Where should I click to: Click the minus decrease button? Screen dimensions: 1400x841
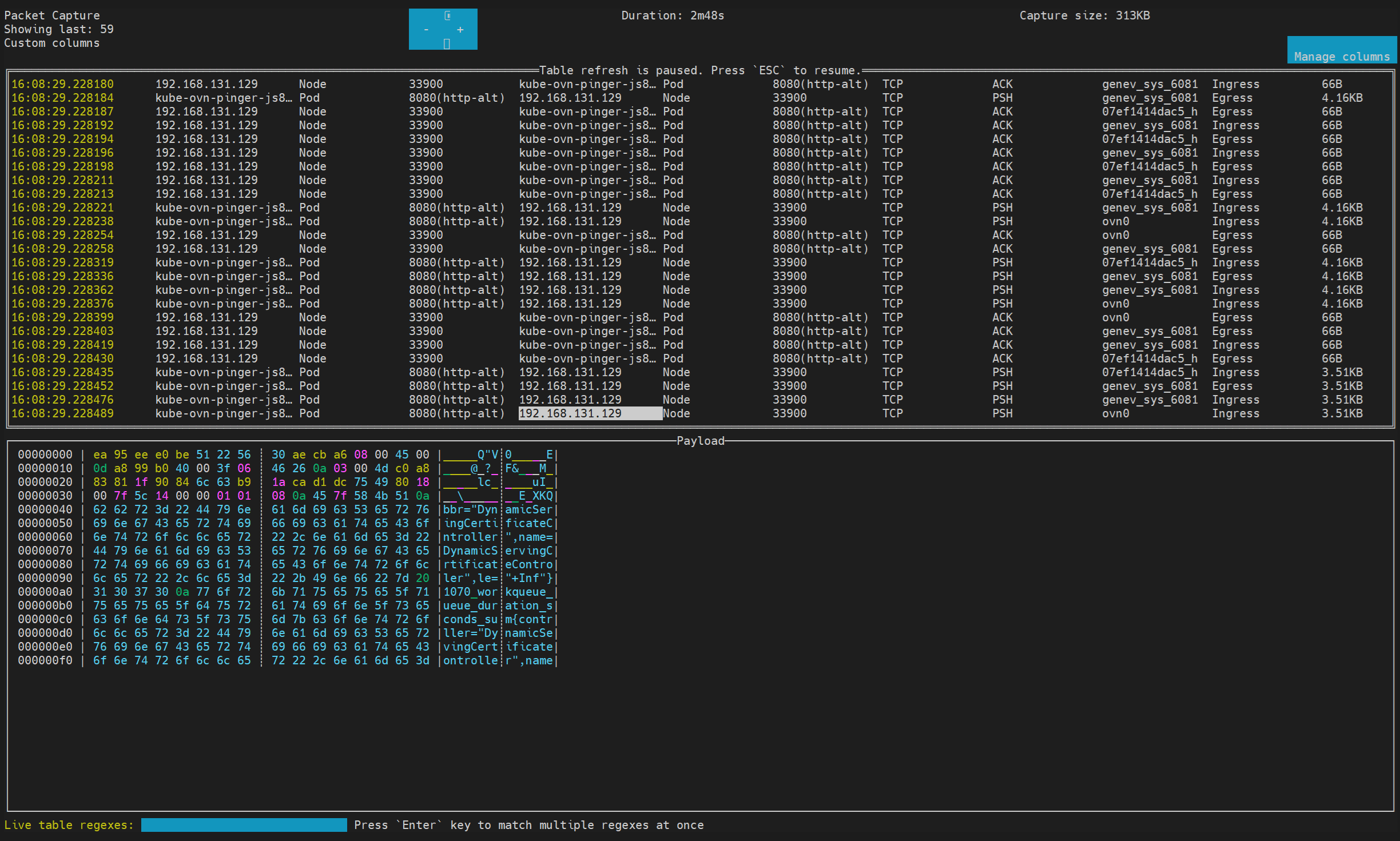427,30
